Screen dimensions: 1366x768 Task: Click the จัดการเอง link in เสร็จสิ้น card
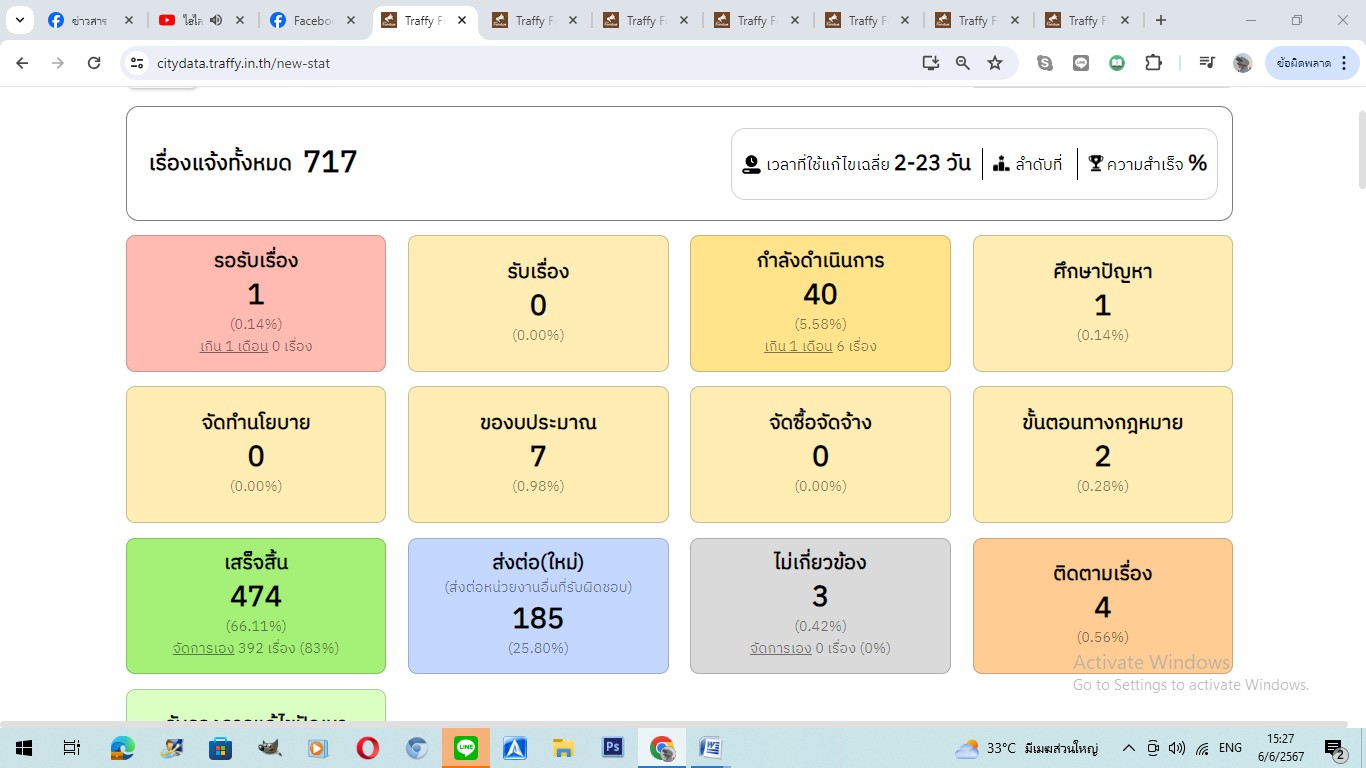click(x=203, y=648)
